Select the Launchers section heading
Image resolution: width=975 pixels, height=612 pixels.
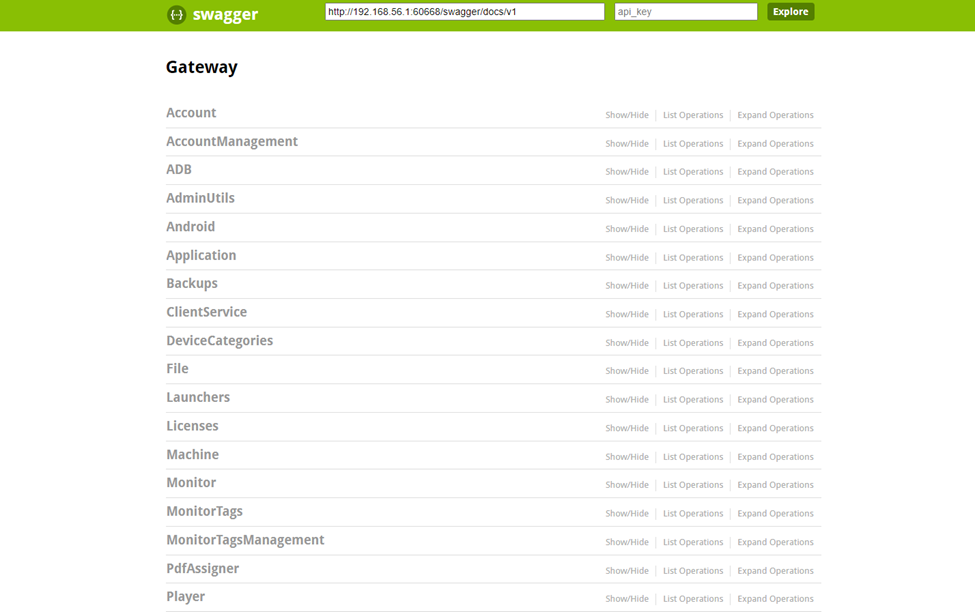tap(198, 397)
